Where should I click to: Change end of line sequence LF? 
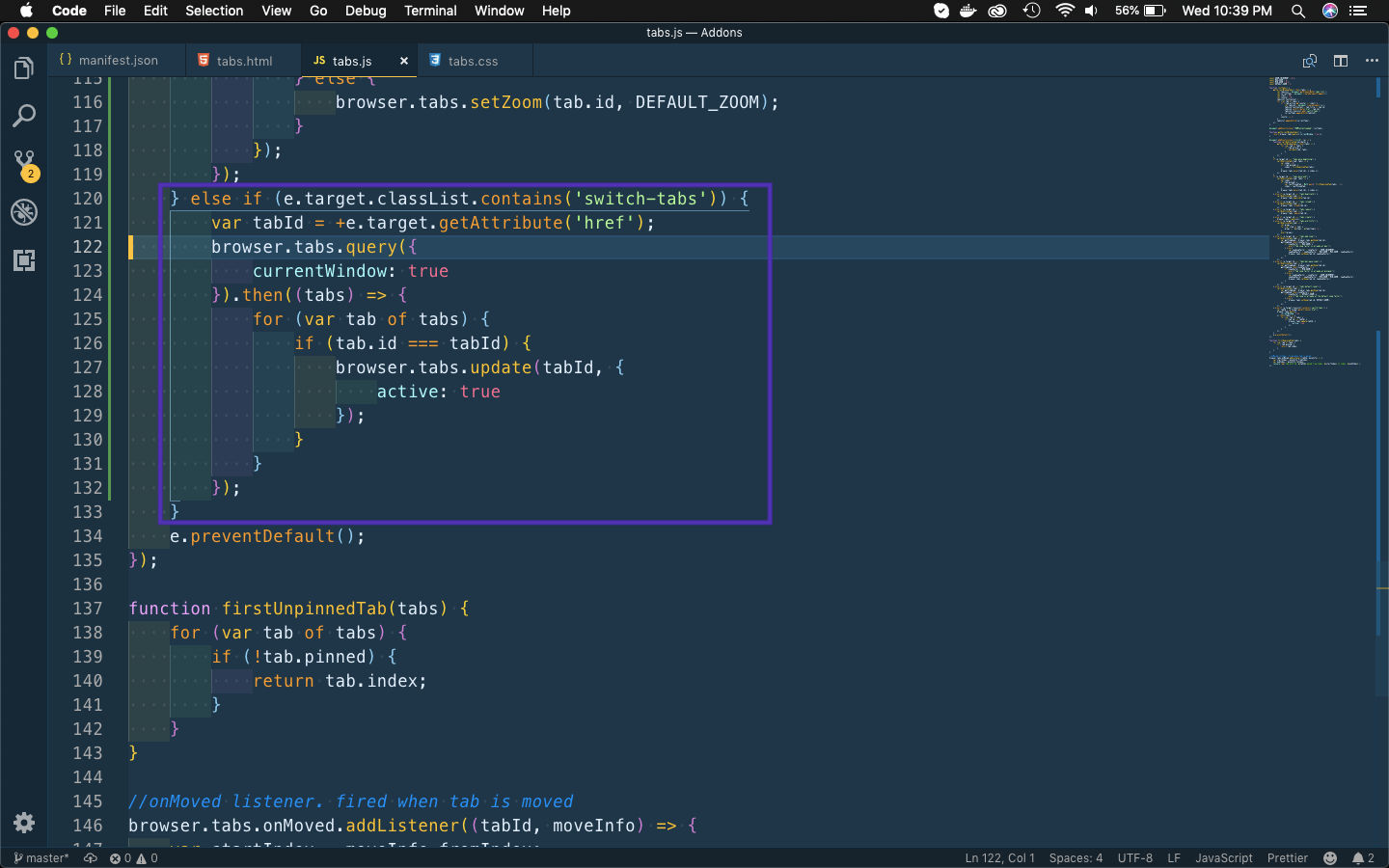pyautogui.click(x=1174, y=857)
